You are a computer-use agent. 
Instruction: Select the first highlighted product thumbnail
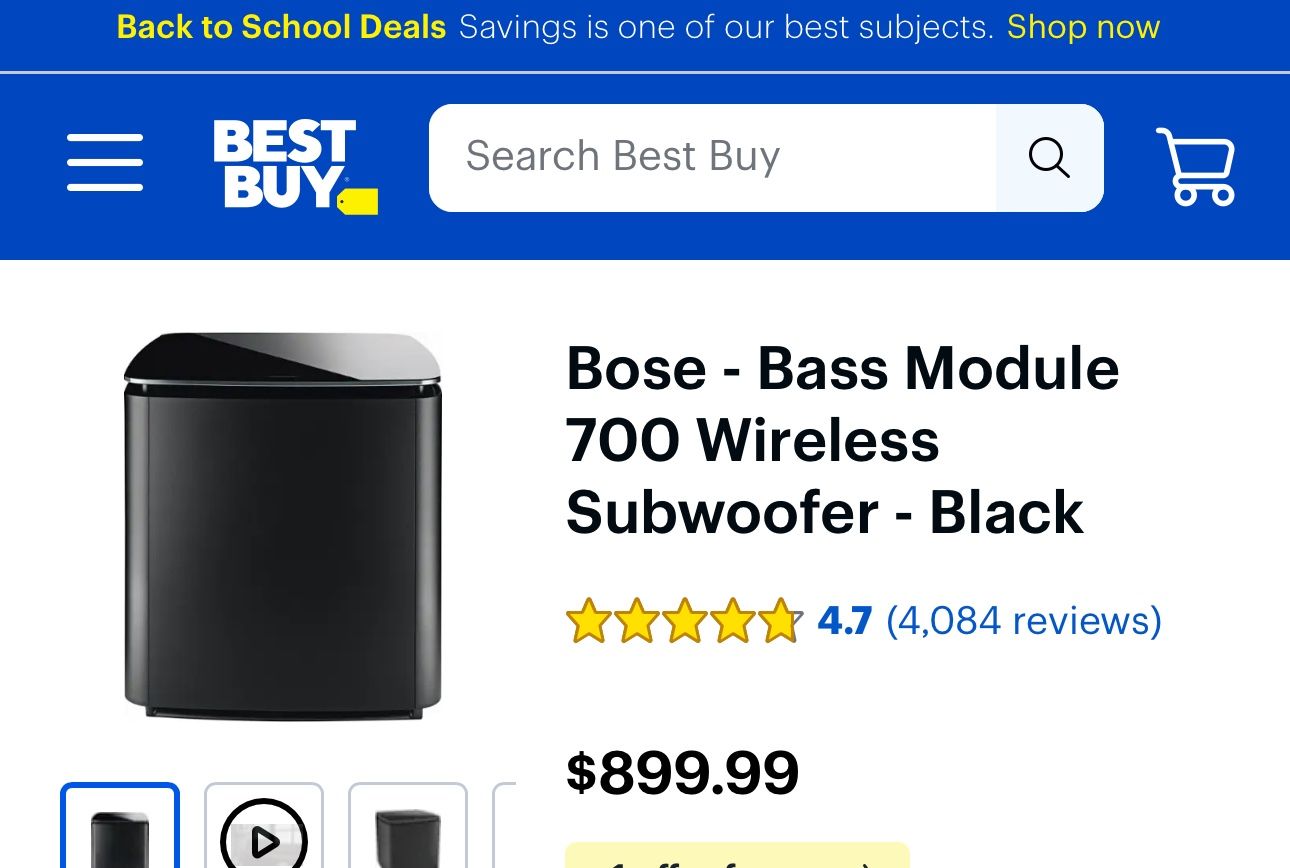120,826
